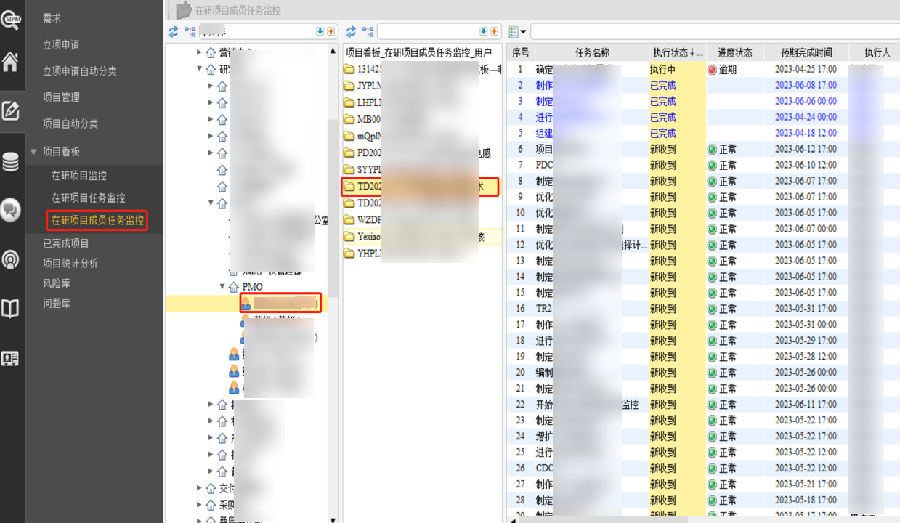Click the database stack sidebar icon
900x523 pixels.
click(x=11, y=161)
